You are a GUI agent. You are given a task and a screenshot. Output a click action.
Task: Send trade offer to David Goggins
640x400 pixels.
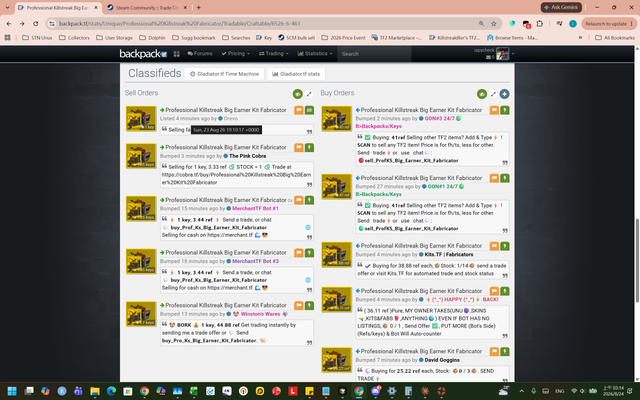coord(505,351)
